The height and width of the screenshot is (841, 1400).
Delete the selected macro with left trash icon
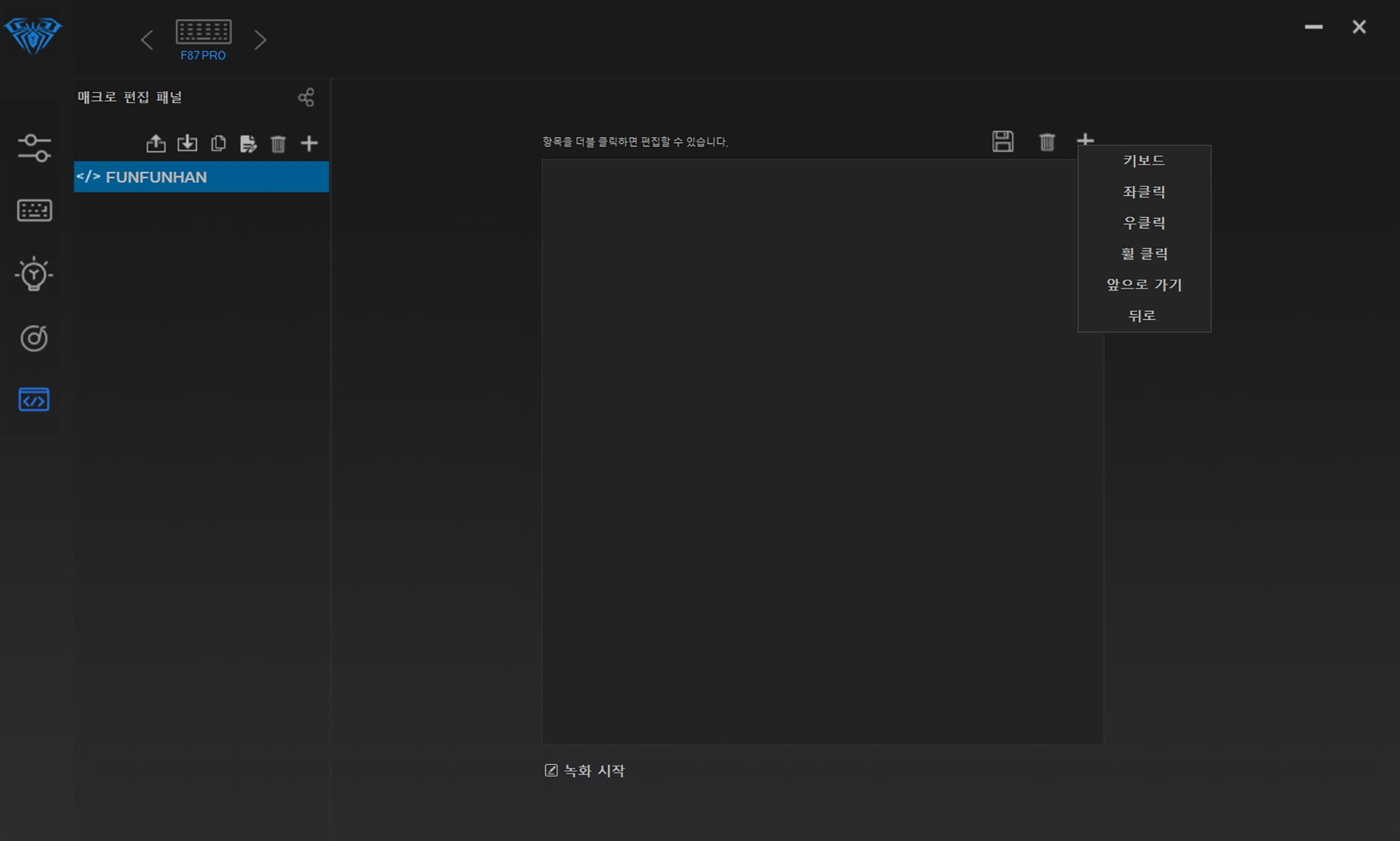coord(278,144)
